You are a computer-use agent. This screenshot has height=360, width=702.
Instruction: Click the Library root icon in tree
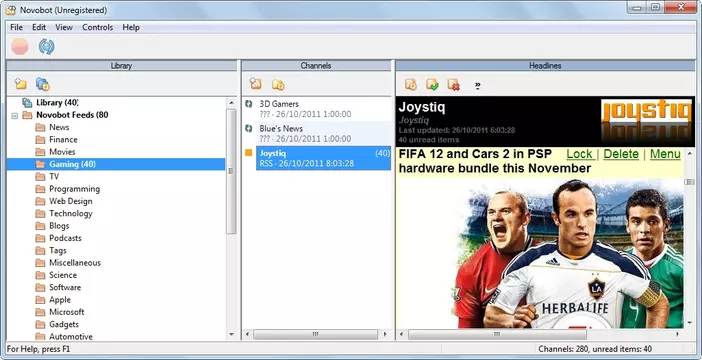[27, 103]
